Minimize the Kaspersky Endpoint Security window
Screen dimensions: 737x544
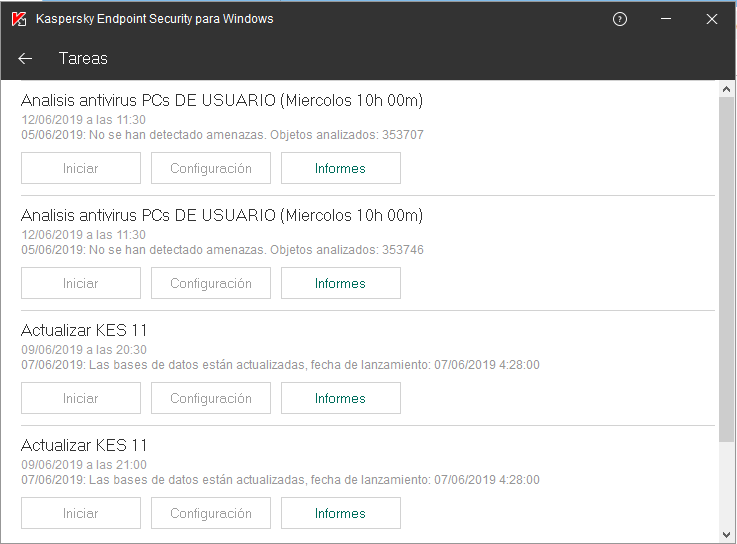tap(666, 19)
